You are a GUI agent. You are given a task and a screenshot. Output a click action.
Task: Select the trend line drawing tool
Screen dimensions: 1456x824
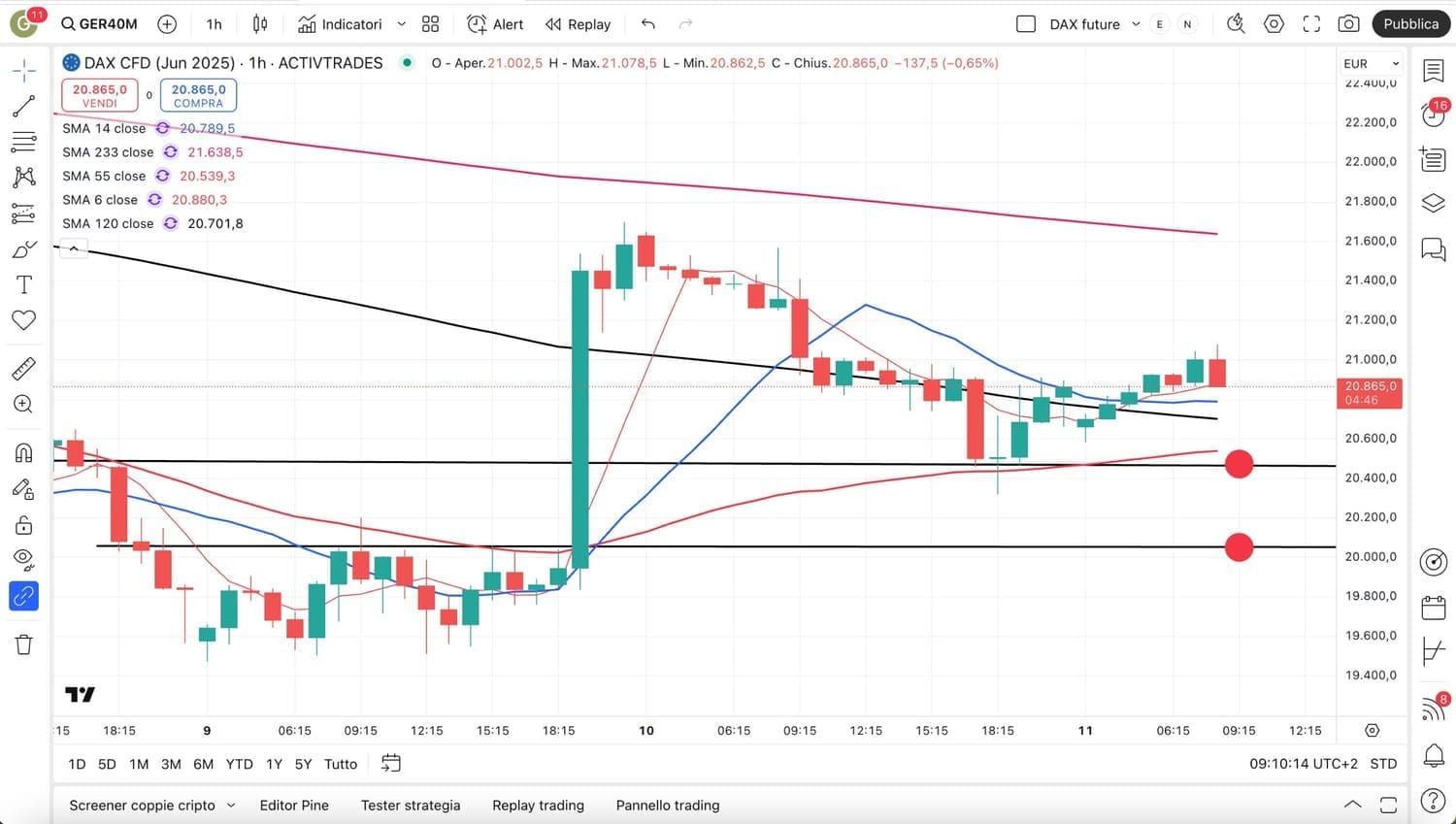coord(23,106)
